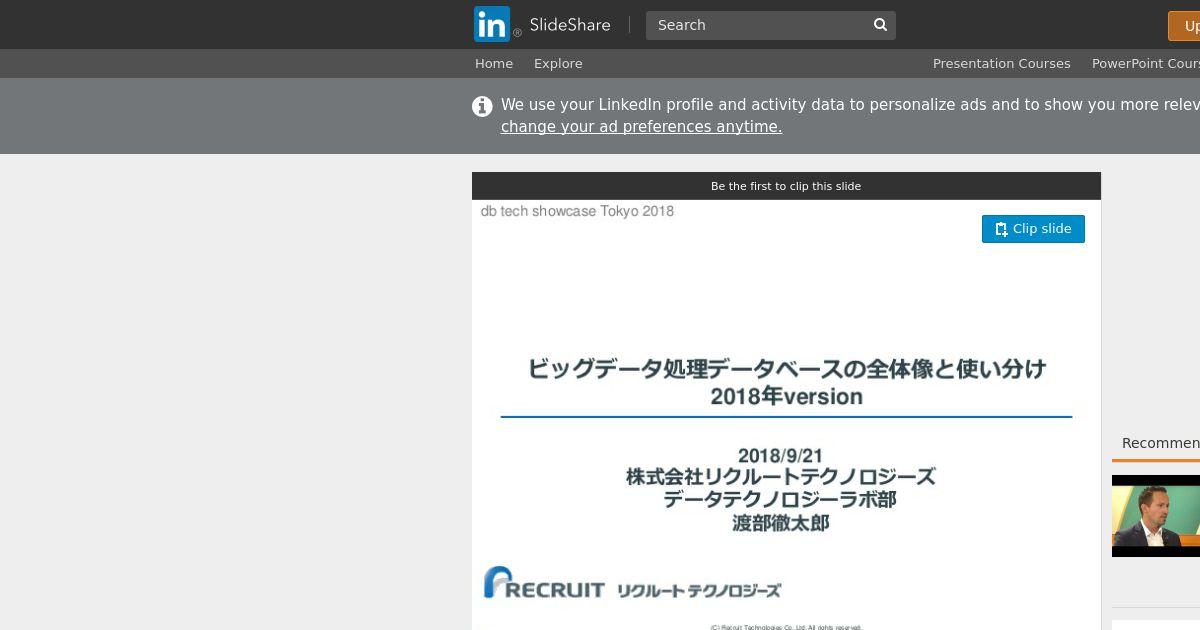Click the author name '渡部徹太郎' on slide
The width and height of the screenshot is (1200, 630).
pos(781,523)
